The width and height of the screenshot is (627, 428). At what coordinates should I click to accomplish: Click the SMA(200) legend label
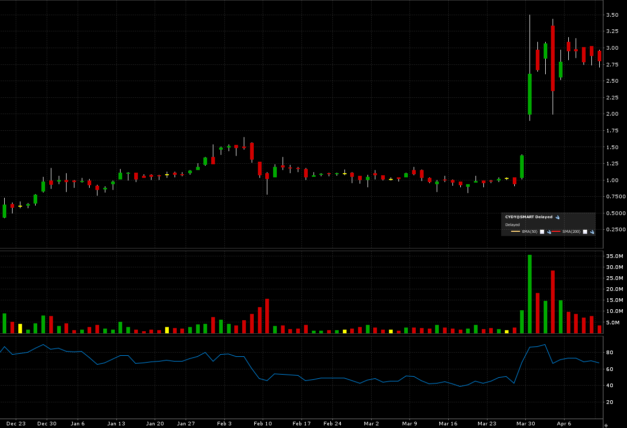[x=572, y=231]
